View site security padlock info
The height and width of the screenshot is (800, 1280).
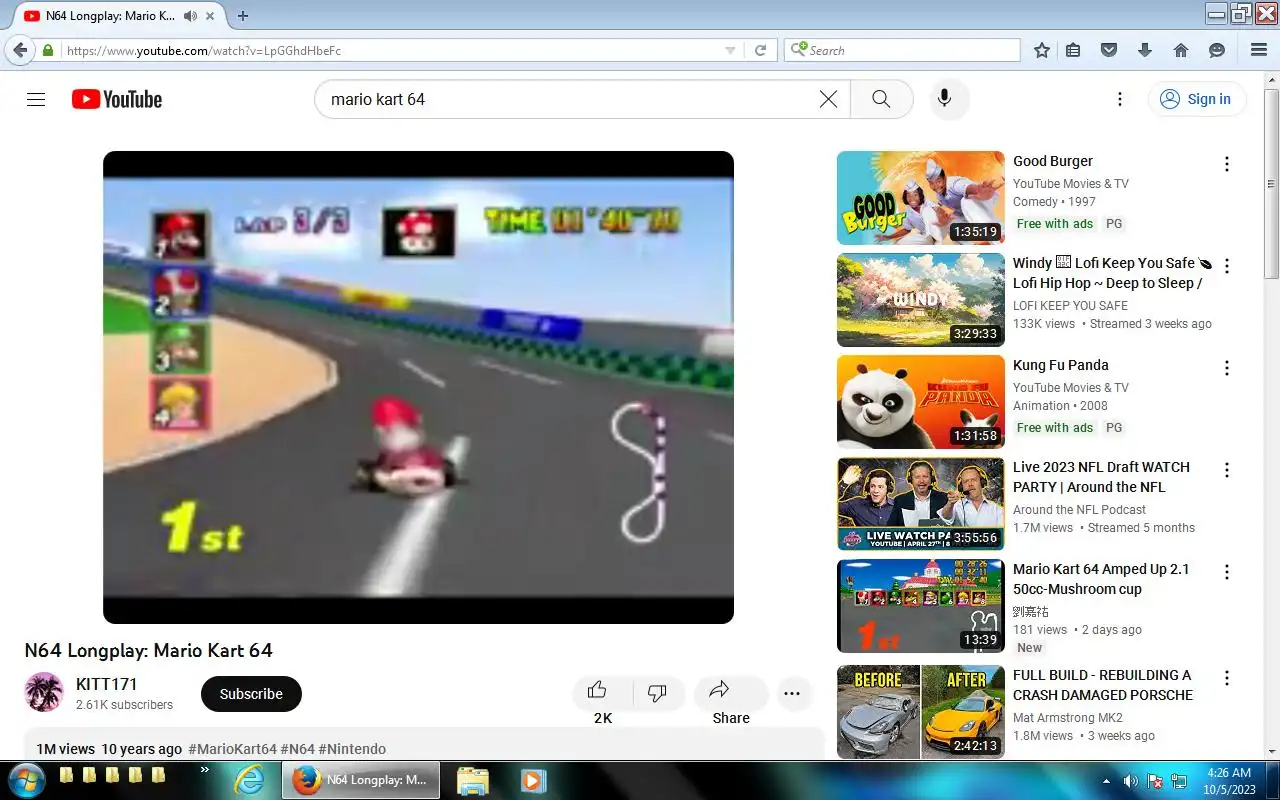click(x=47, y=50)
